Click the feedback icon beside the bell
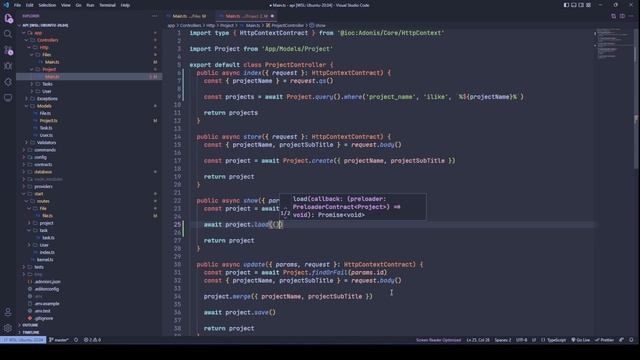Image resolution: width=640 pixels, height=360 pixels. [622, 340]
